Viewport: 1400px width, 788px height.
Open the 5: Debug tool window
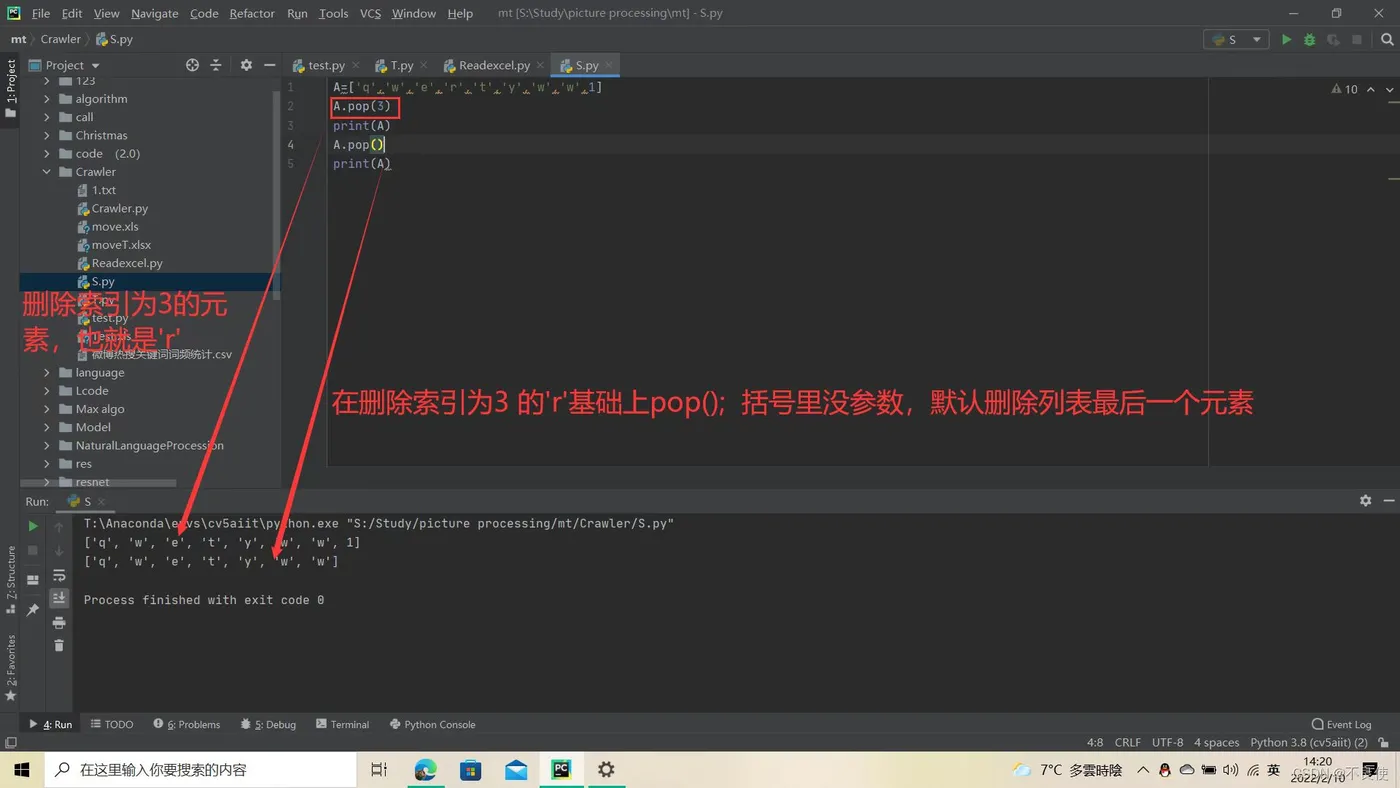coord(268,724)
